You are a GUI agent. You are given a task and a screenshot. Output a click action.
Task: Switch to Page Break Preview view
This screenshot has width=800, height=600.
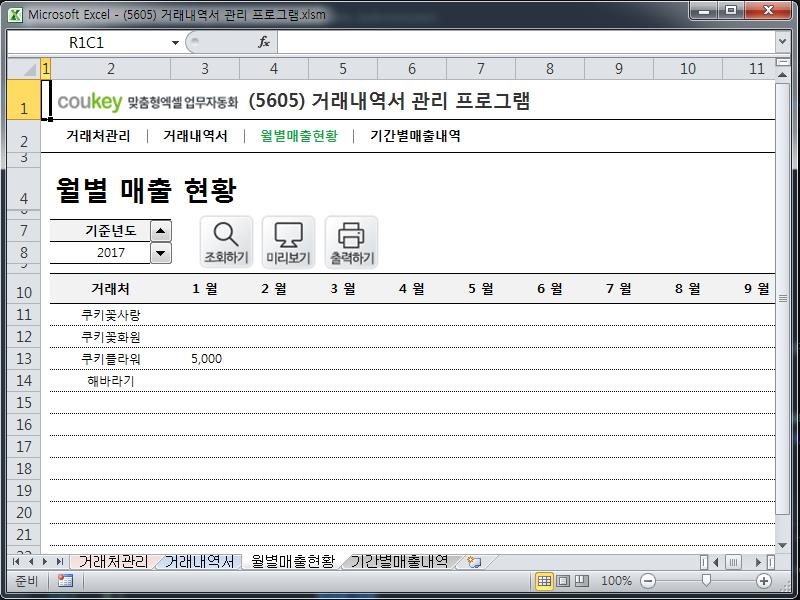582,581
